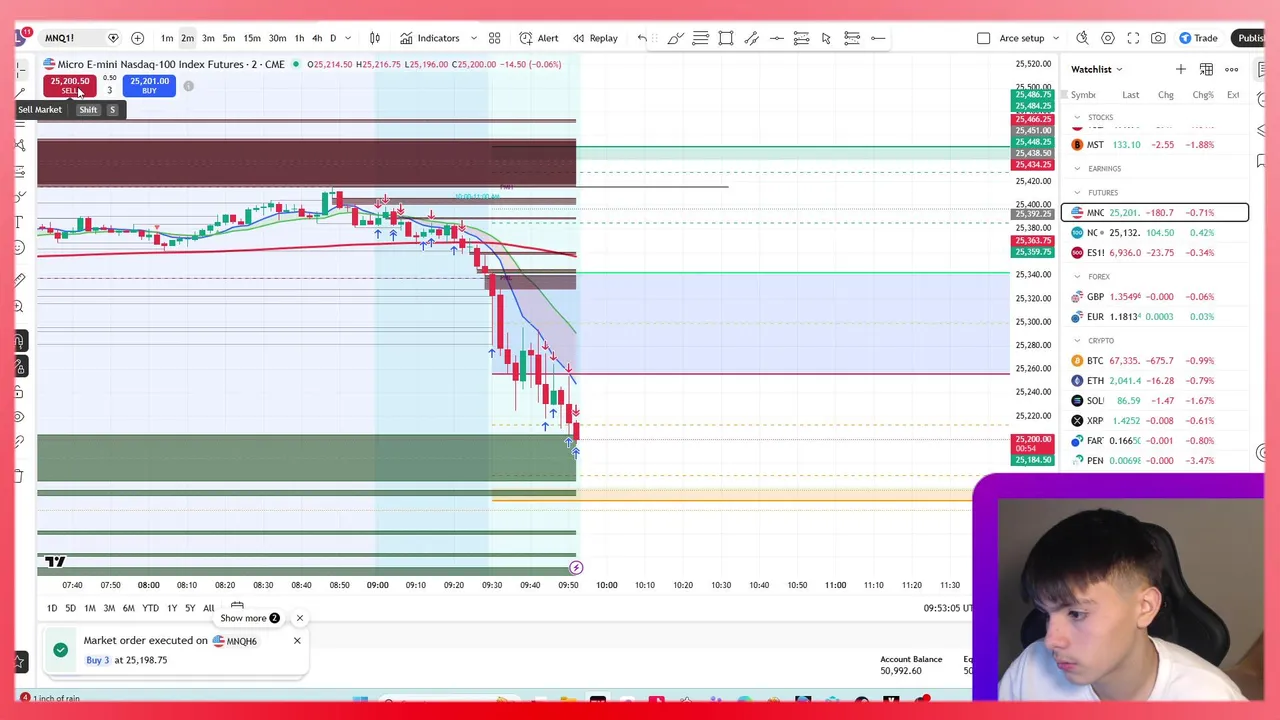Open watchlist advanced view table icon

tap(1206, 69)
